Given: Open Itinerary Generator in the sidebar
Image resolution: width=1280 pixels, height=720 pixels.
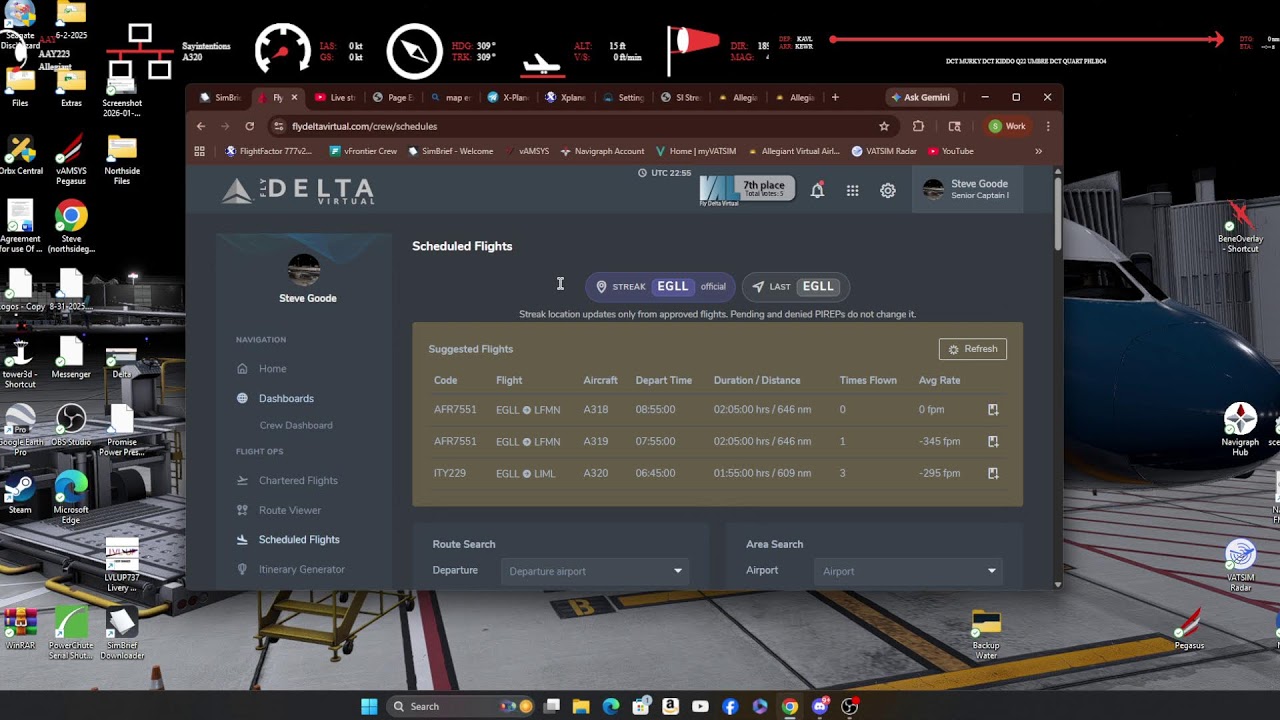Looking at the screenshot, I should tap(301, 569).
